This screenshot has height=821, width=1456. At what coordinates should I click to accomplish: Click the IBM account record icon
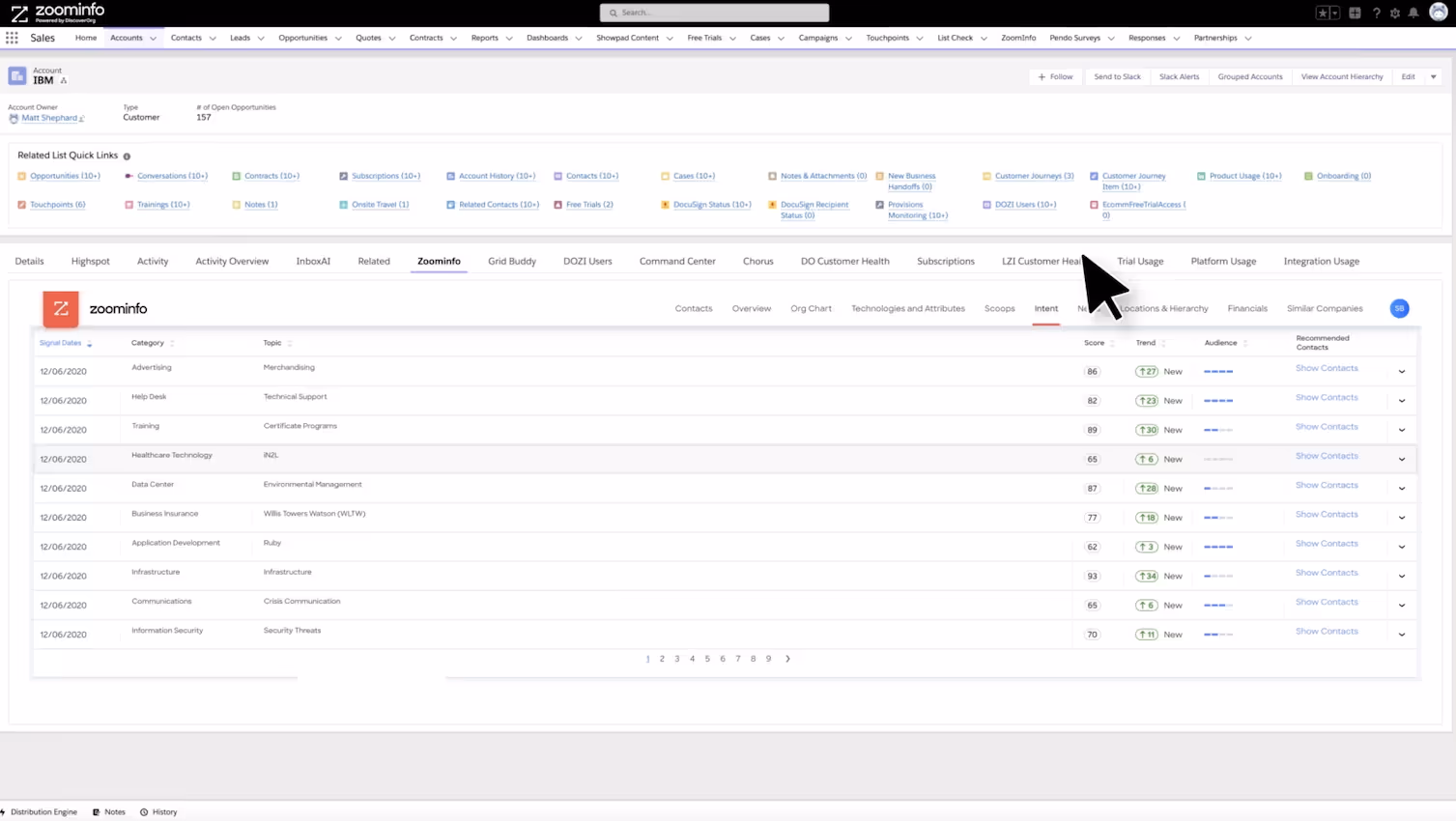click(x=17, y=75)
